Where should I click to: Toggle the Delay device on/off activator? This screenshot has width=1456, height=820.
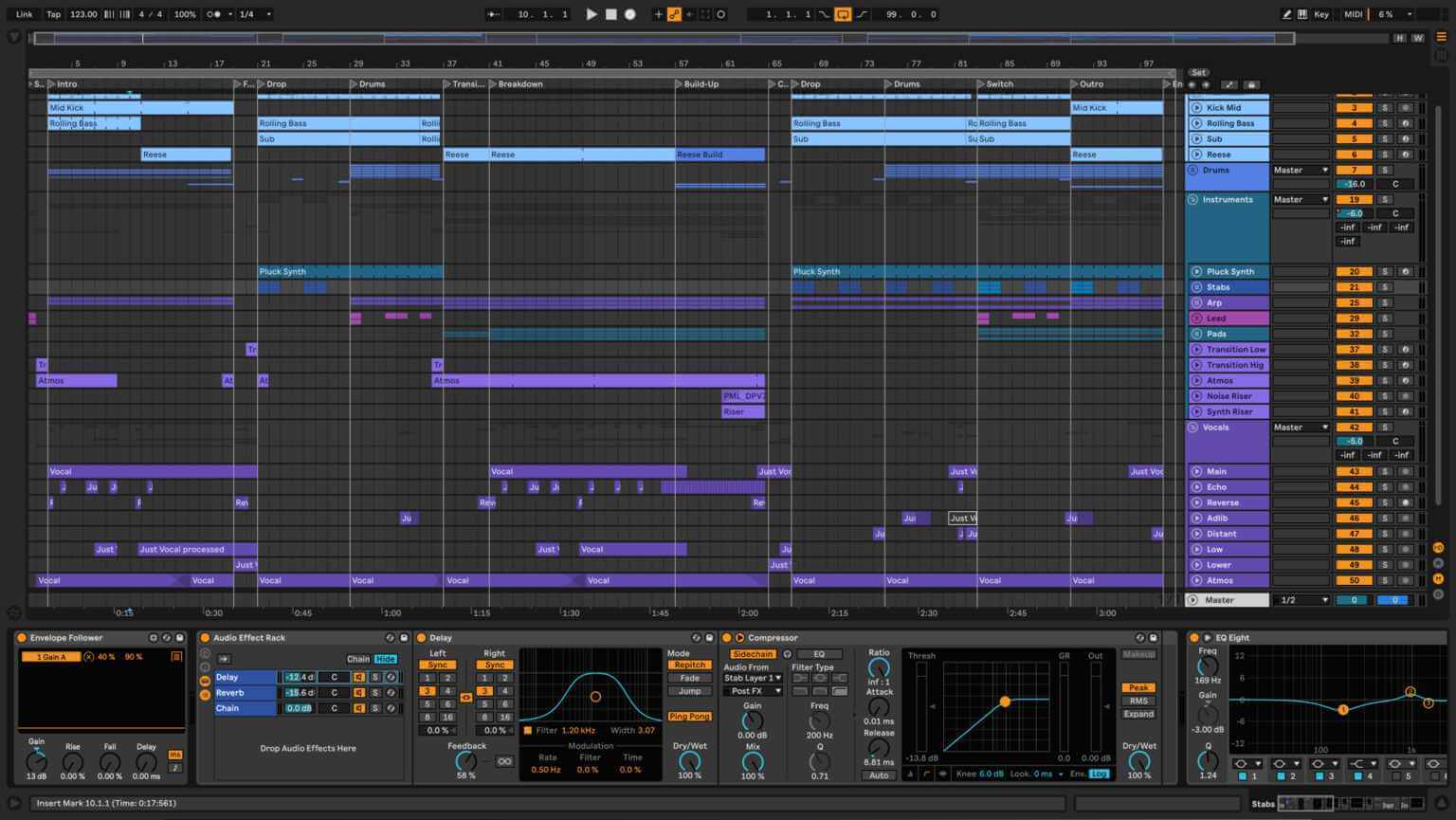click(x=422, y=638)
